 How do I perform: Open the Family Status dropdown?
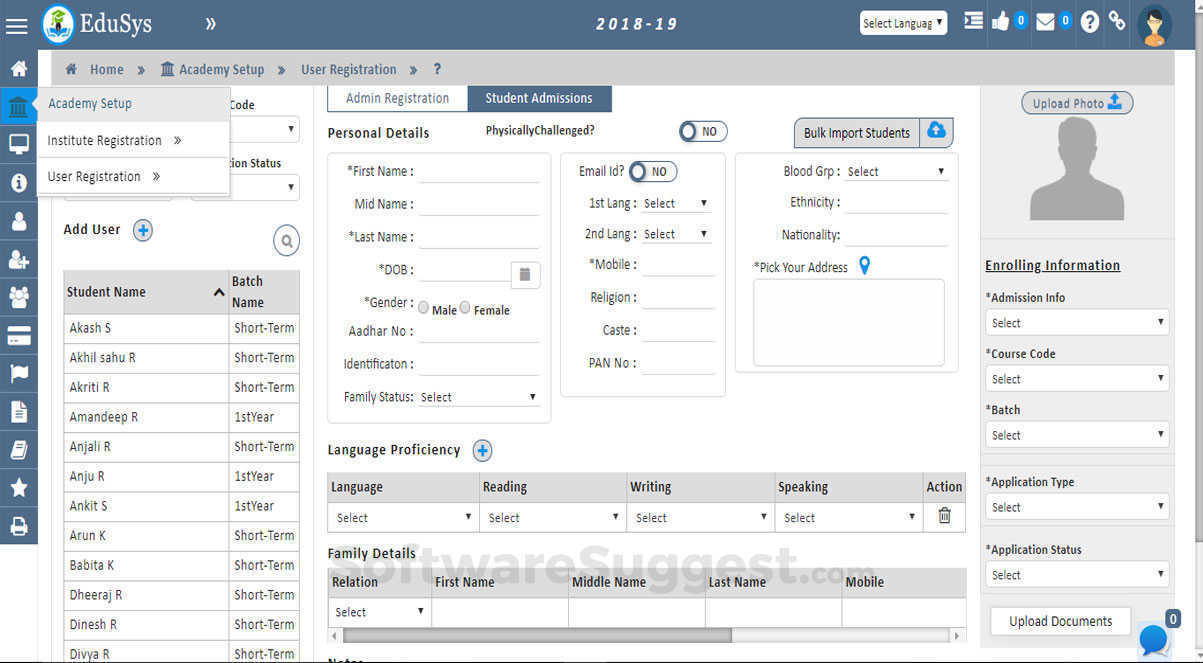coord(479,397)
